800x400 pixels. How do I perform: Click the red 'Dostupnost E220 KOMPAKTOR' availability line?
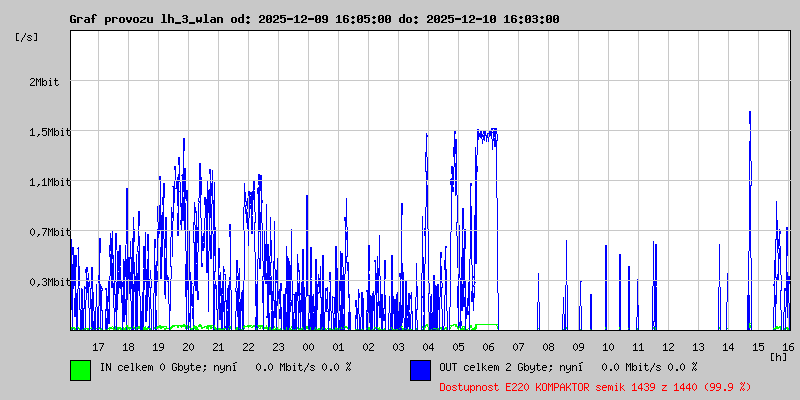pos(595,388)
